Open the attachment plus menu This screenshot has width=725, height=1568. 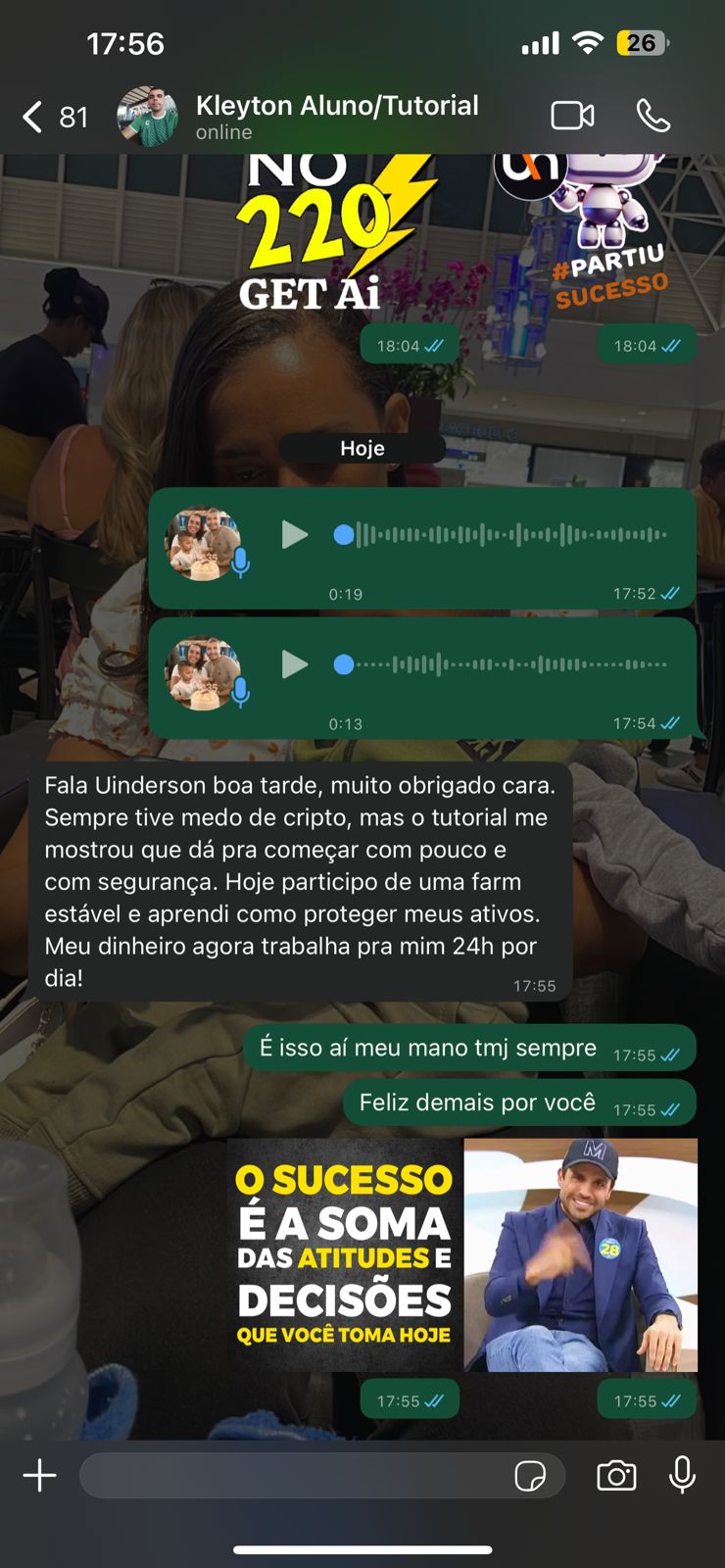tap(40, 1475)
